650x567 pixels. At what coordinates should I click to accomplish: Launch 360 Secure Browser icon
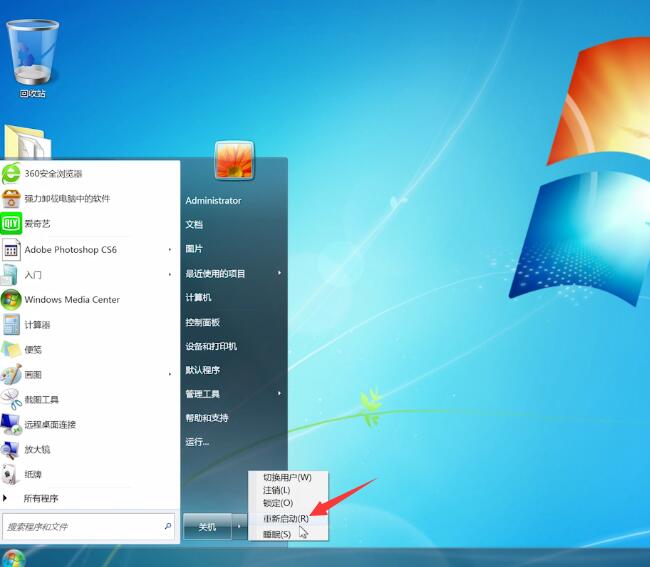click(11, 173)
